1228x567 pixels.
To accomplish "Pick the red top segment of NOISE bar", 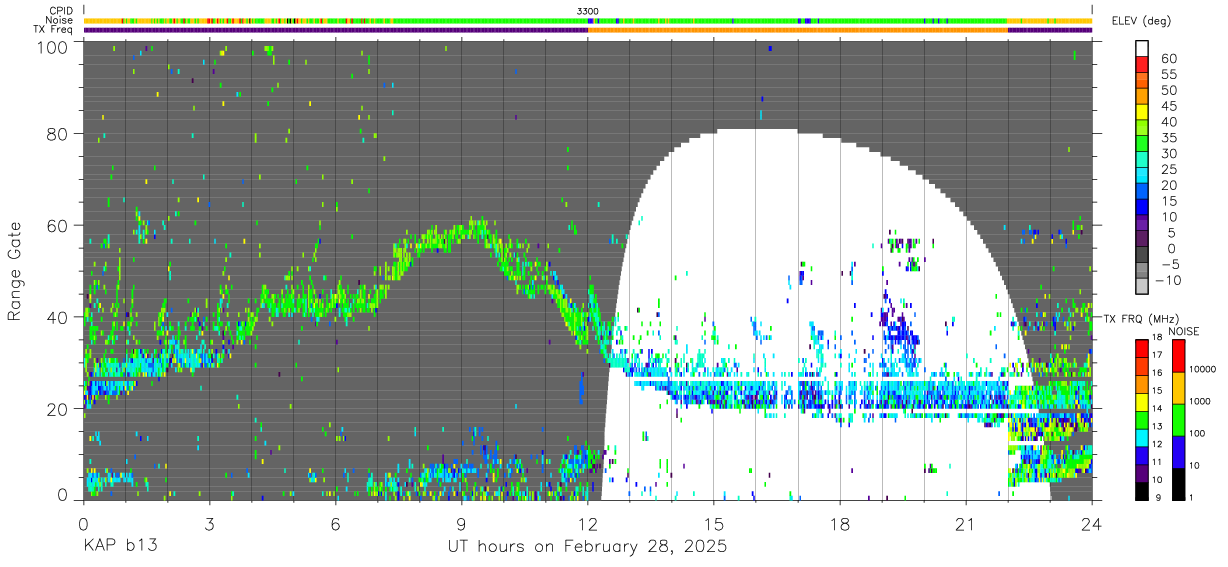I will tap(1179, 356).
